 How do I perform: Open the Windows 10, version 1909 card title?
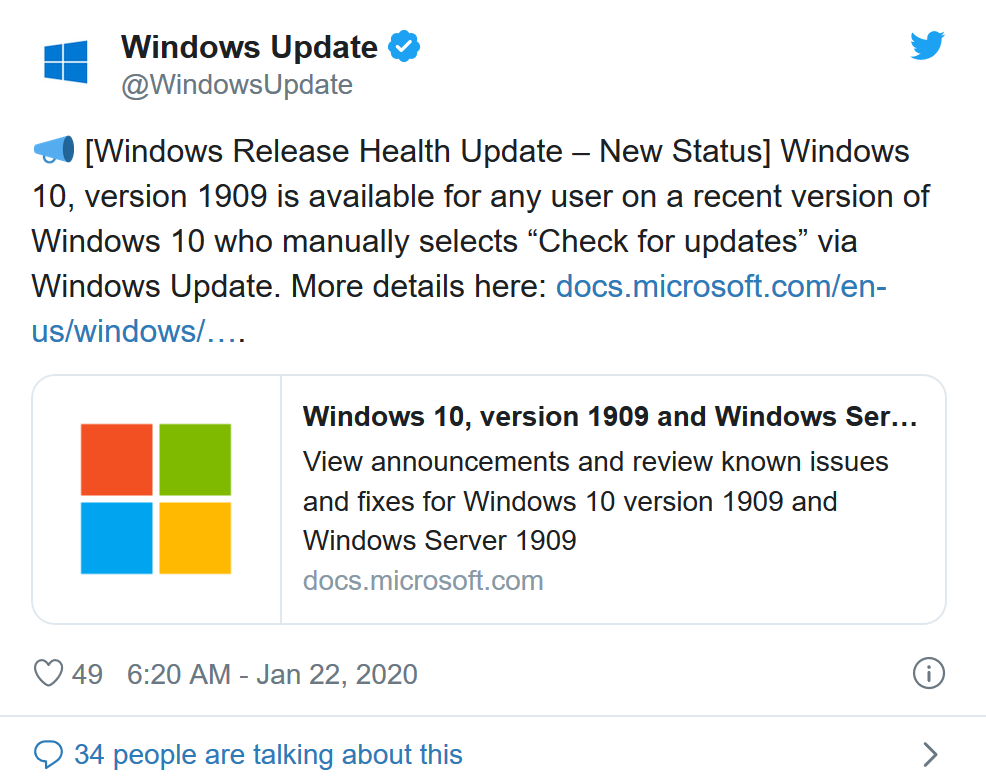(610, 416)
